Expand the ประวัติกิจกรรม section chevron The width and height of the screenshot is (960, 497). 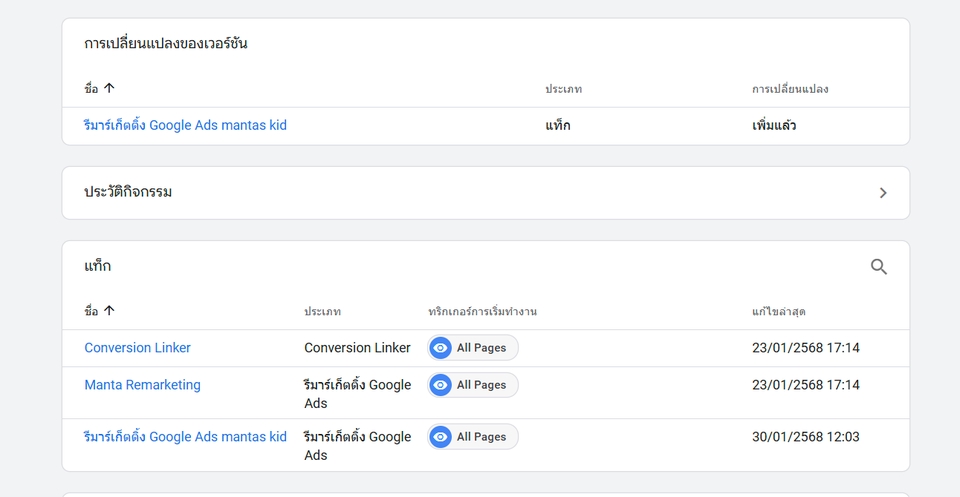pyautogui.click(x=883, y=193)
